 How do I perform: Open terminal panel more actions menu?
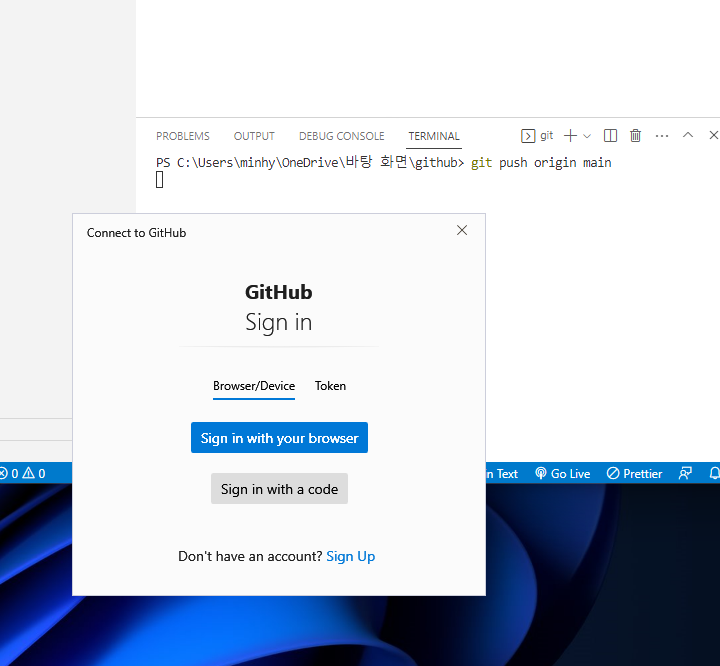tap(662, 136)
